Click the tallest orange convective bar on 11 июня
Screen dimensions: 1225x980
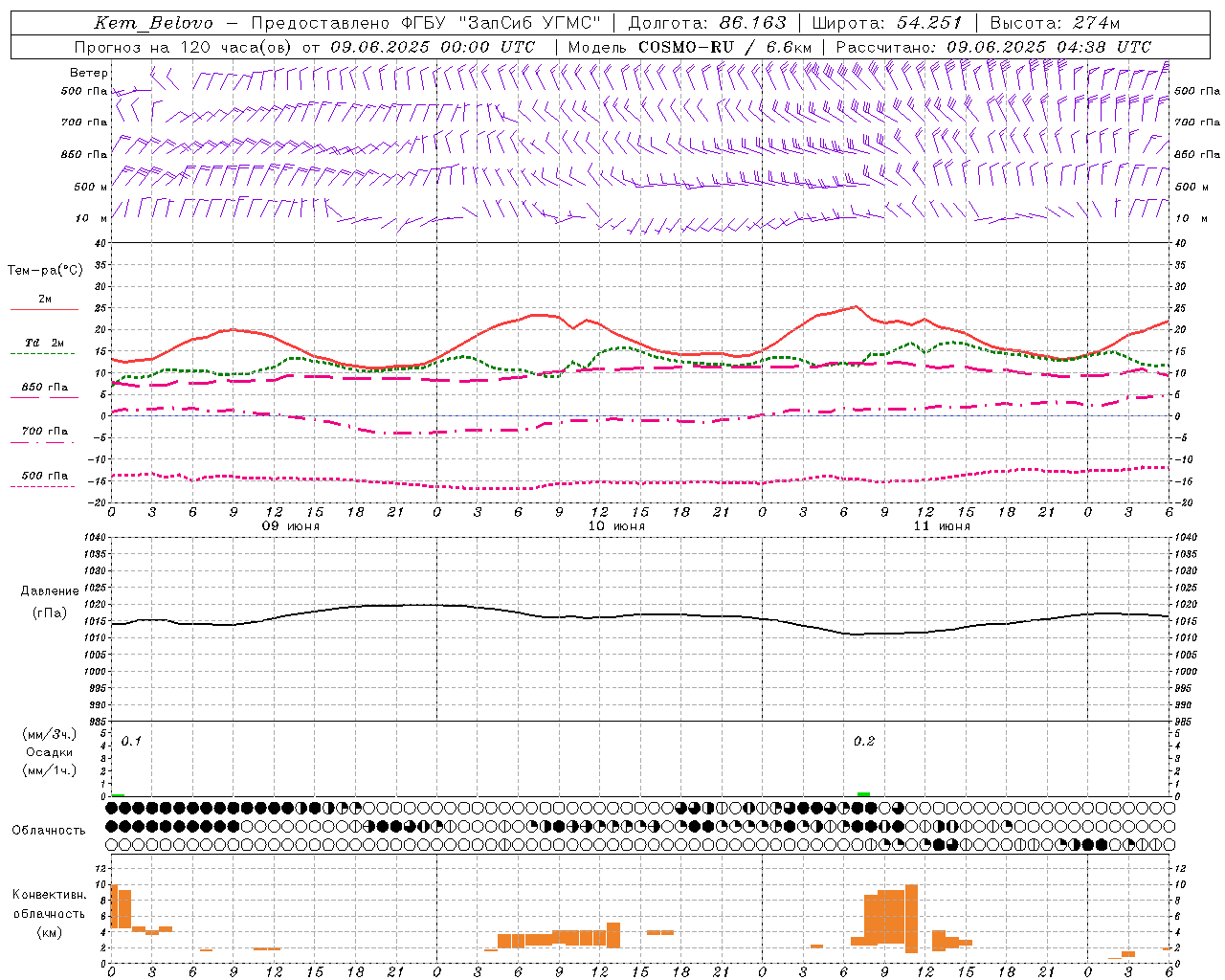(911, 919)
